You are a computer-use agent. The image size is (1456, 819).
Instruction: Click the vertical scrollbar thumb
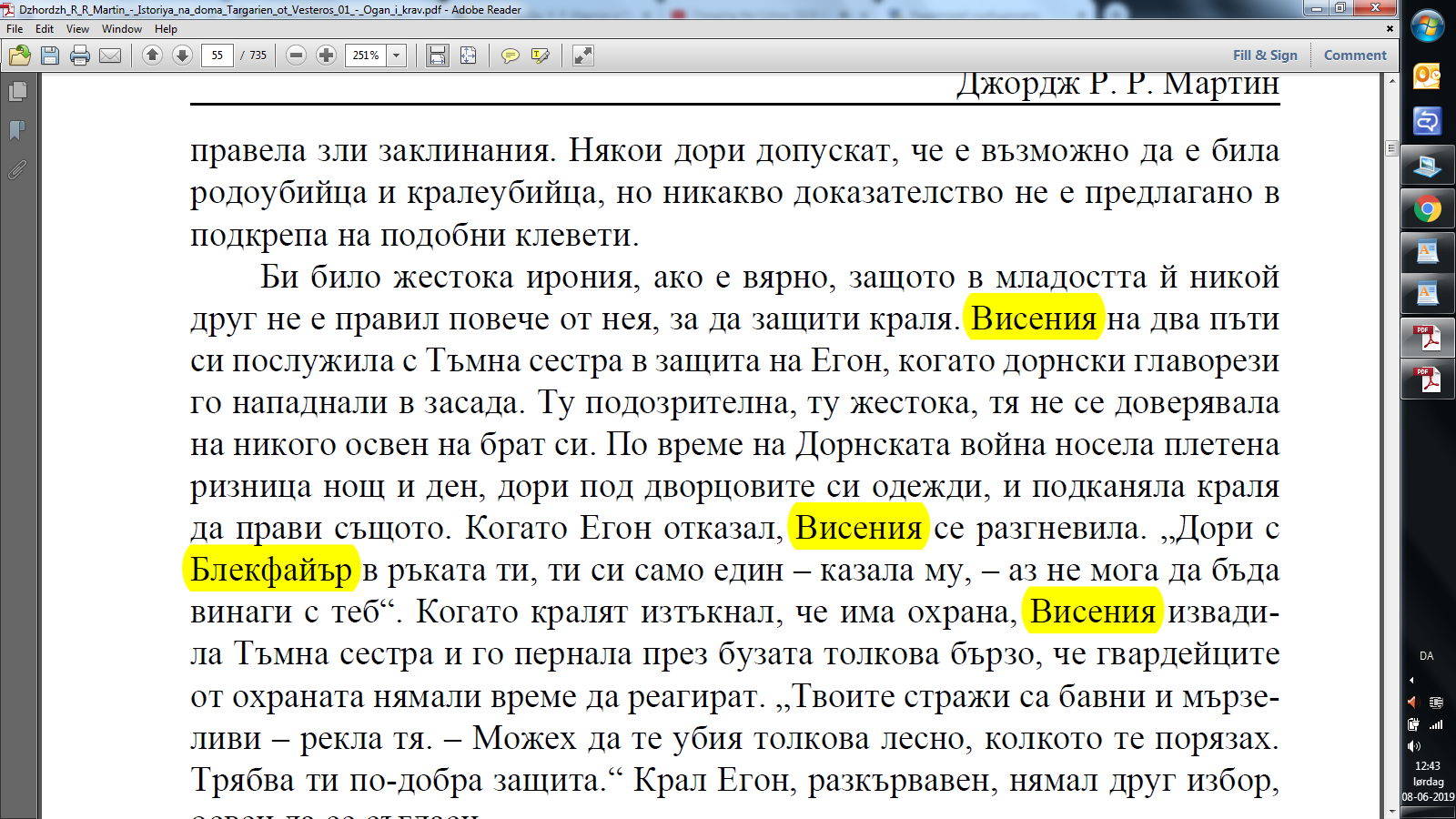pyautogui.click(x=1391, y=147)
